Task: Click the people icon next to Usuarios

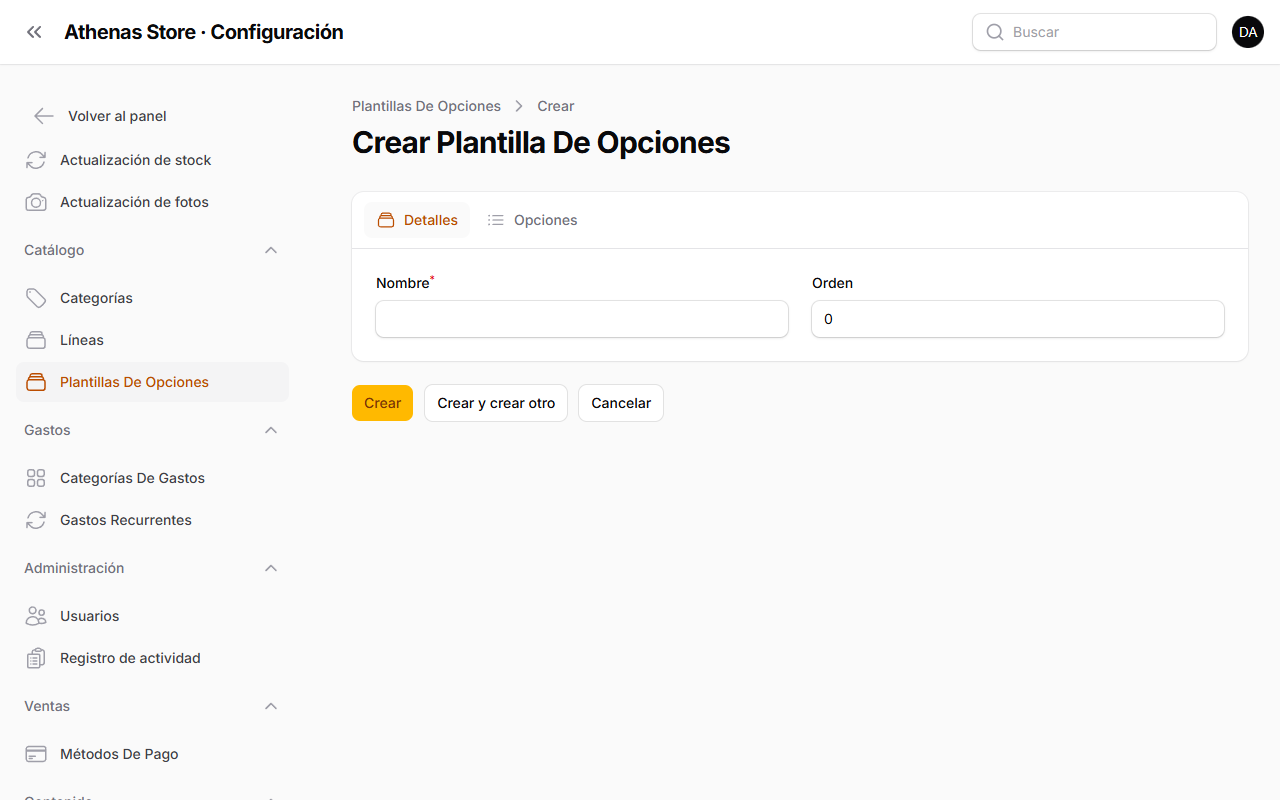Action: tap(36, 616)
